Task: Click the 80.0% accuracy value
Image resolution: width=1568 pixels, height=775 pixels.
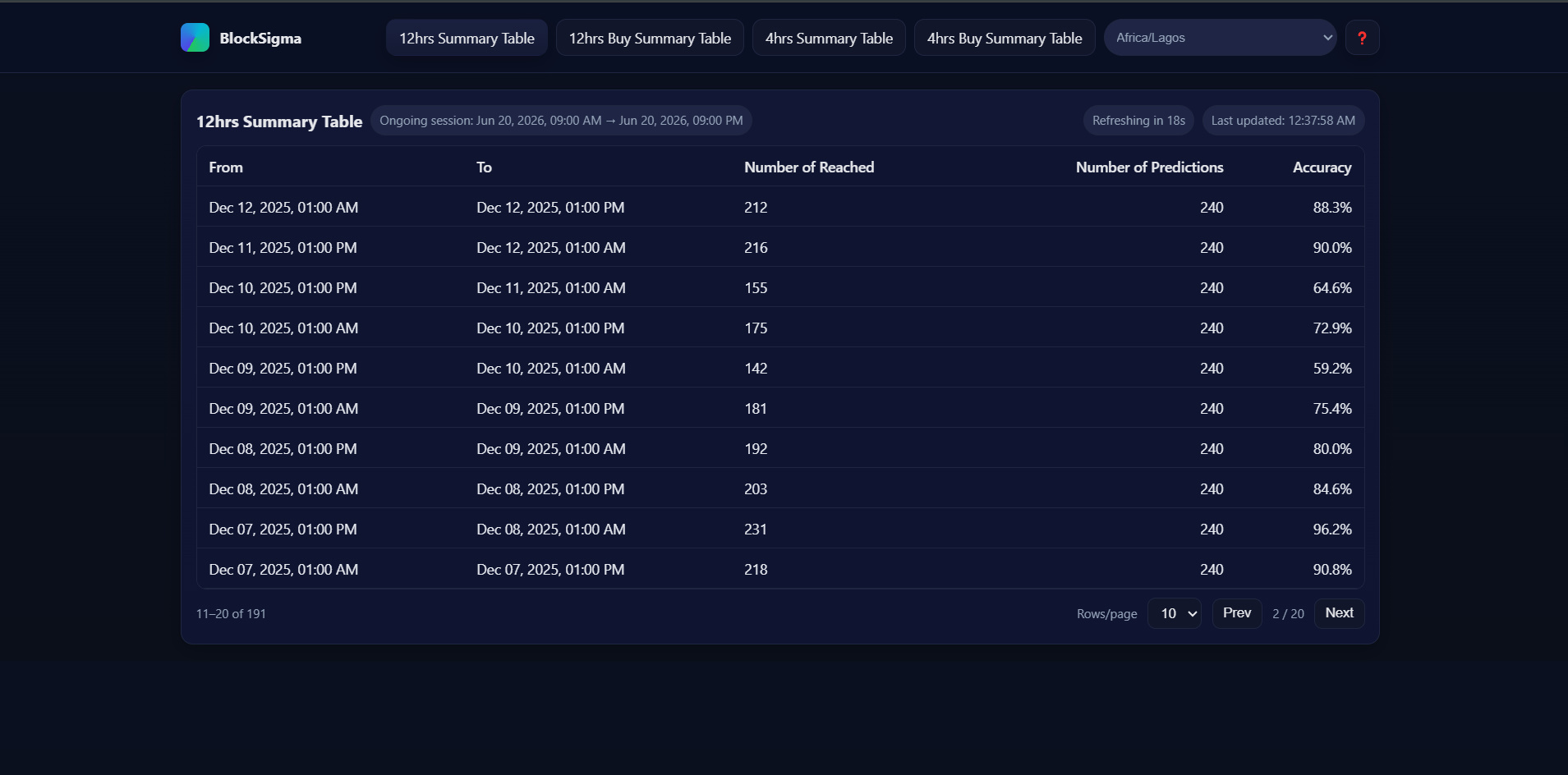Action: 1332,449
